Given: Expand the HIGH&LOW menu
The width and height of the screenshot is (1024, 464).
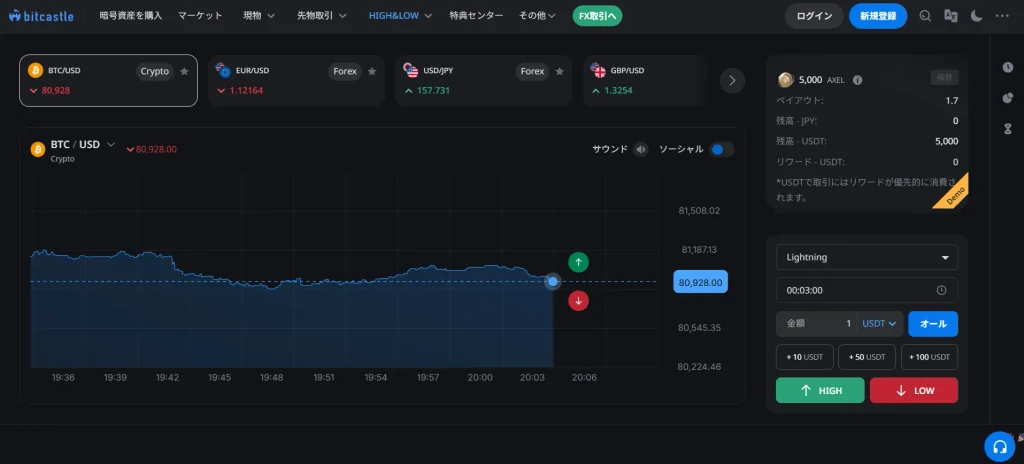Looking at the screenshot, I should [400, 16].
